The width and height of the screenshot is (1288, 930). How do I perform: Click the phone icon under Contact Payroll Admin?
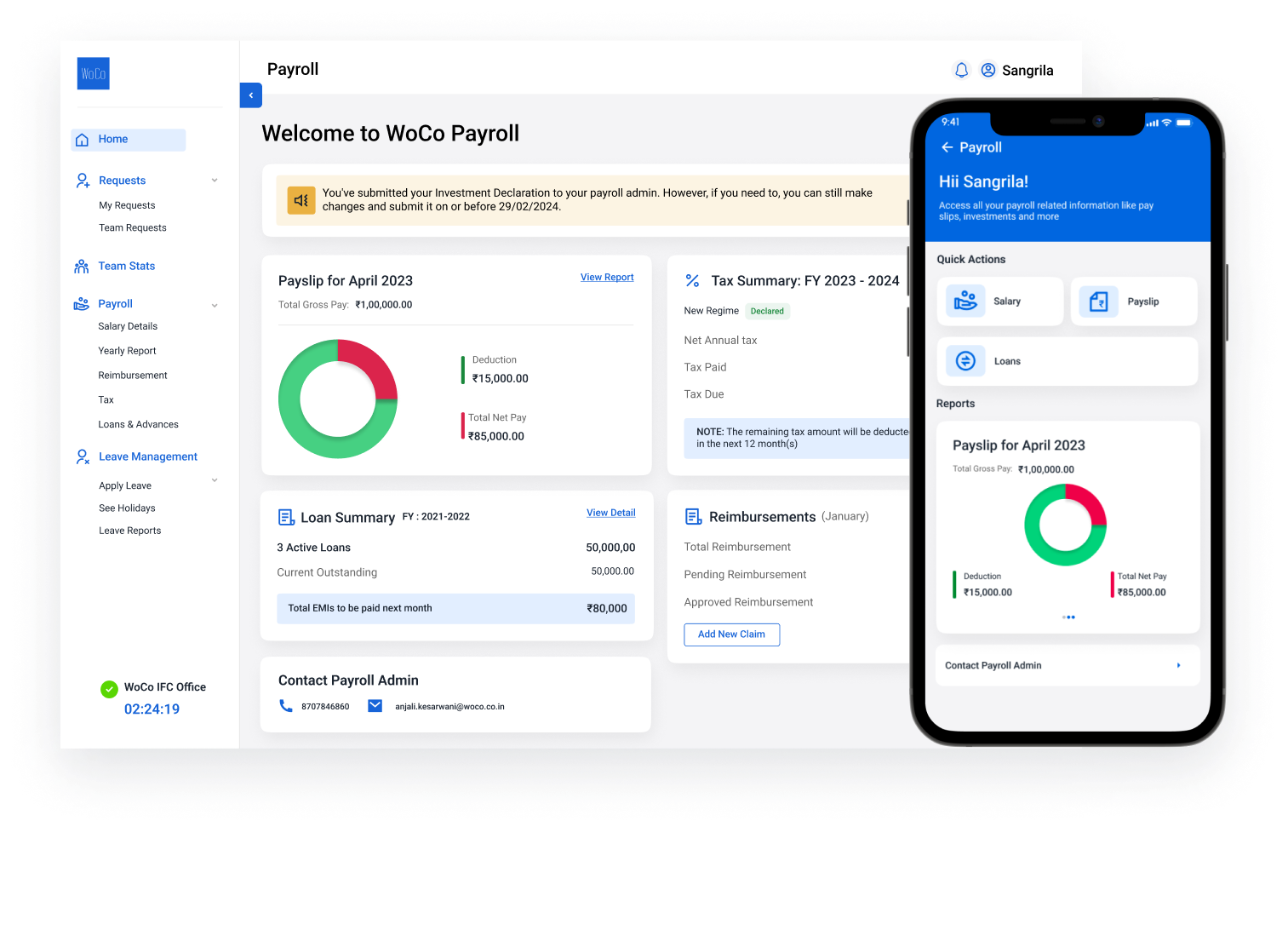(x=286, y=706)
